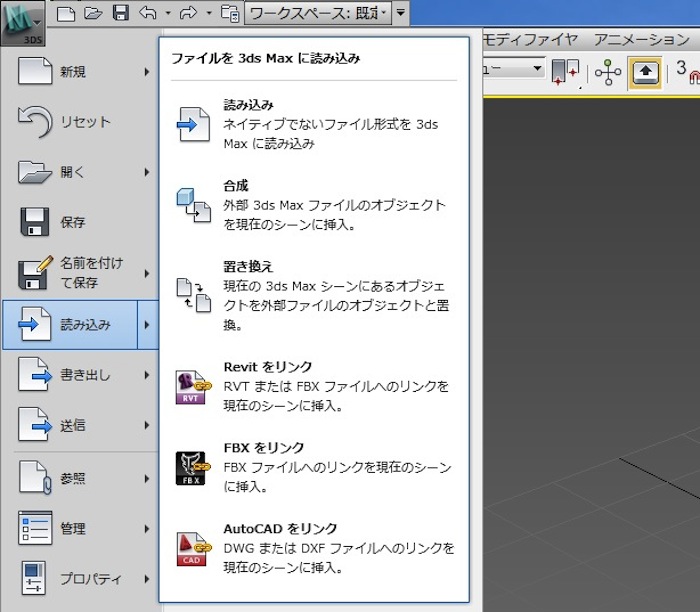This screenshot has height=612, width=700.
Task: Open the アニメーション menu
Action: click(641, 40)
